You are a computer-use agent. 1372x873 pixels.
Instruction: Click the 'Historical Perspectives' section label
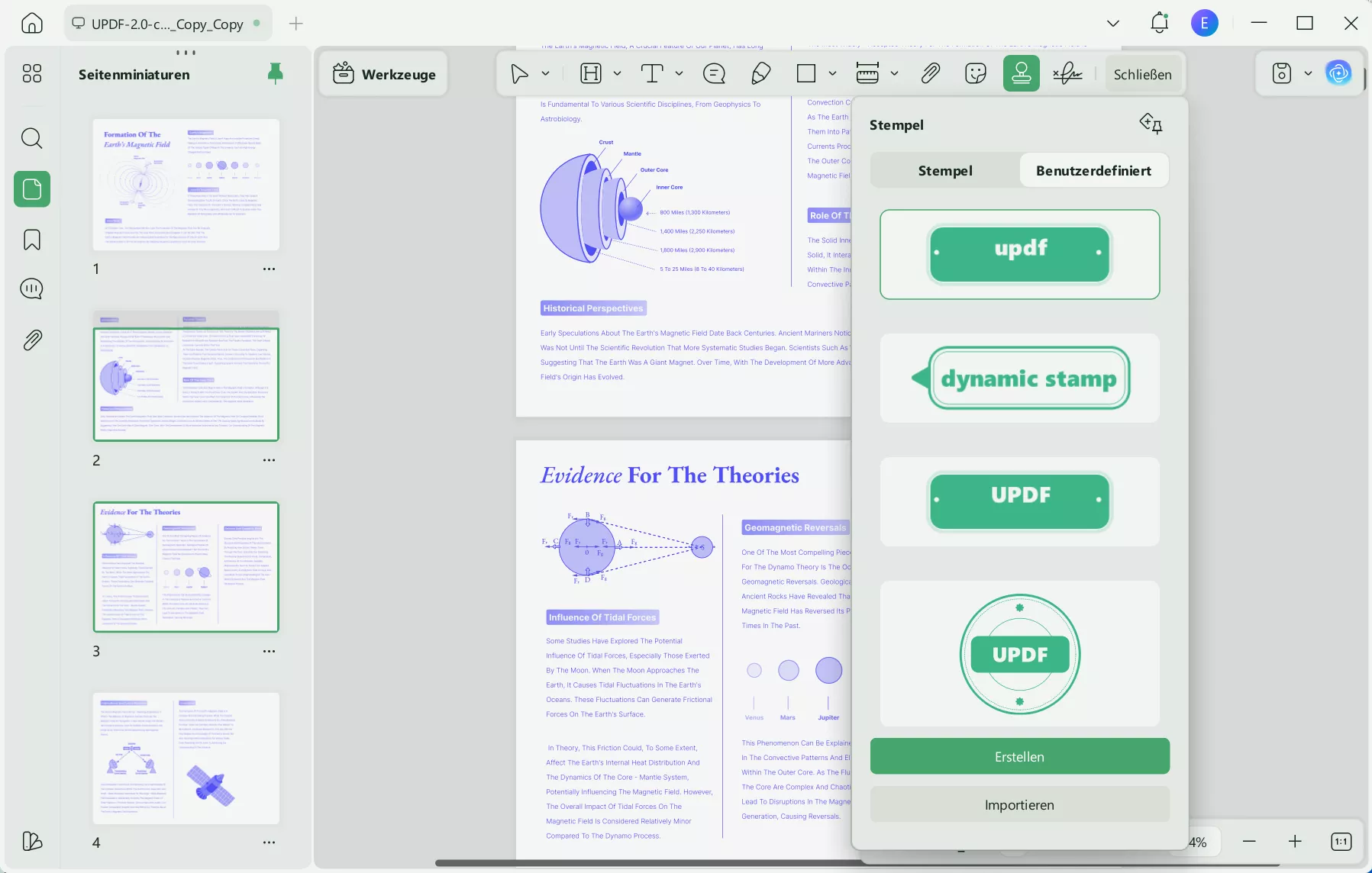(593, 308)
